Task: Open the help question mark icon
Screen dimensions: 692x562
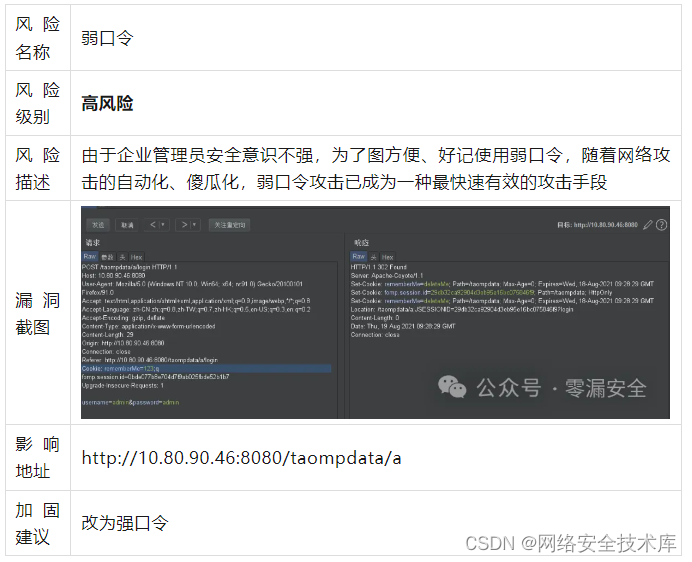Action: pos(661,225)
